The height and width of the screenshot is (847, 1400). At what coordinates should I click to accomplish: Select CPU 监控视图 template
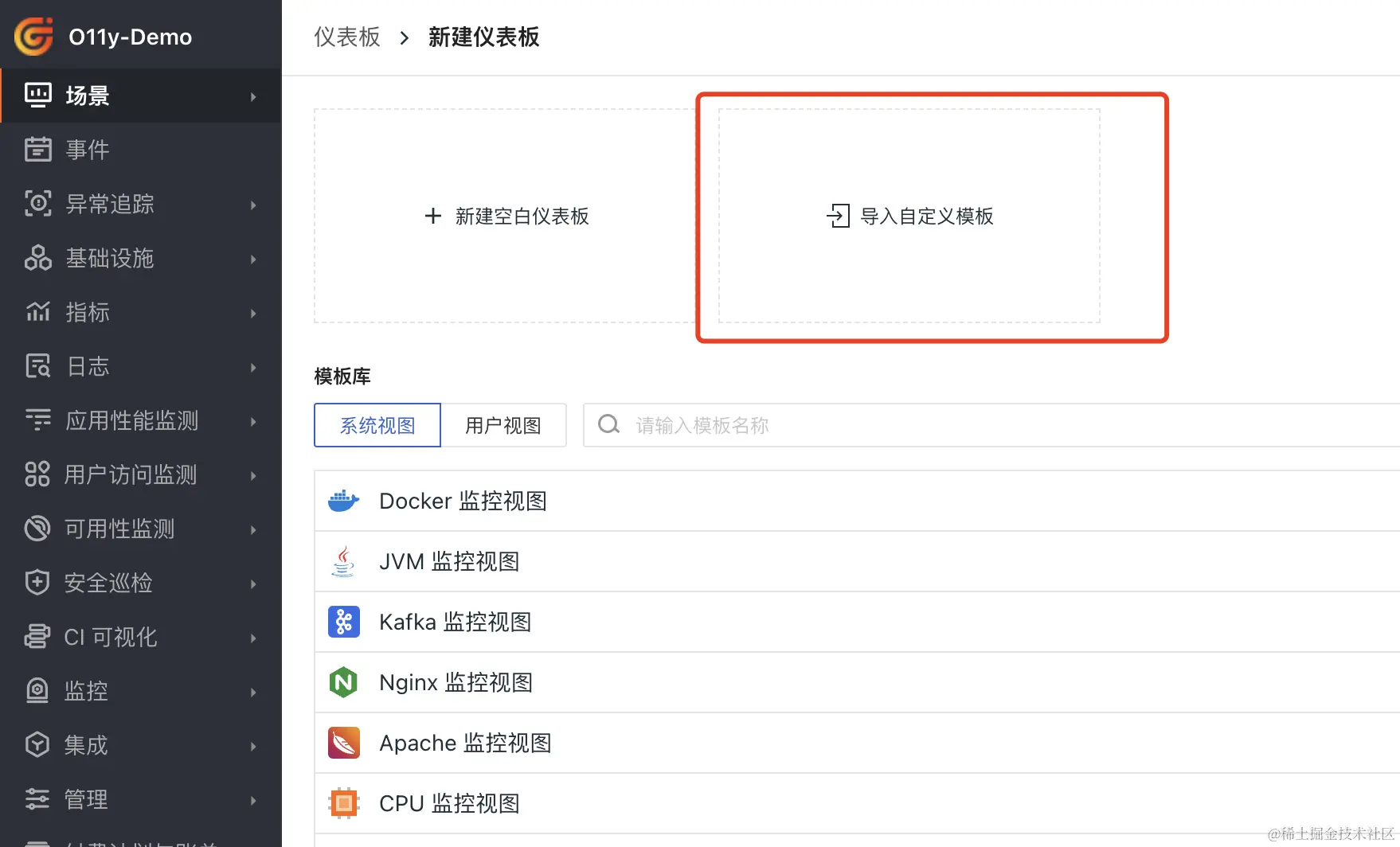(857, 803)
